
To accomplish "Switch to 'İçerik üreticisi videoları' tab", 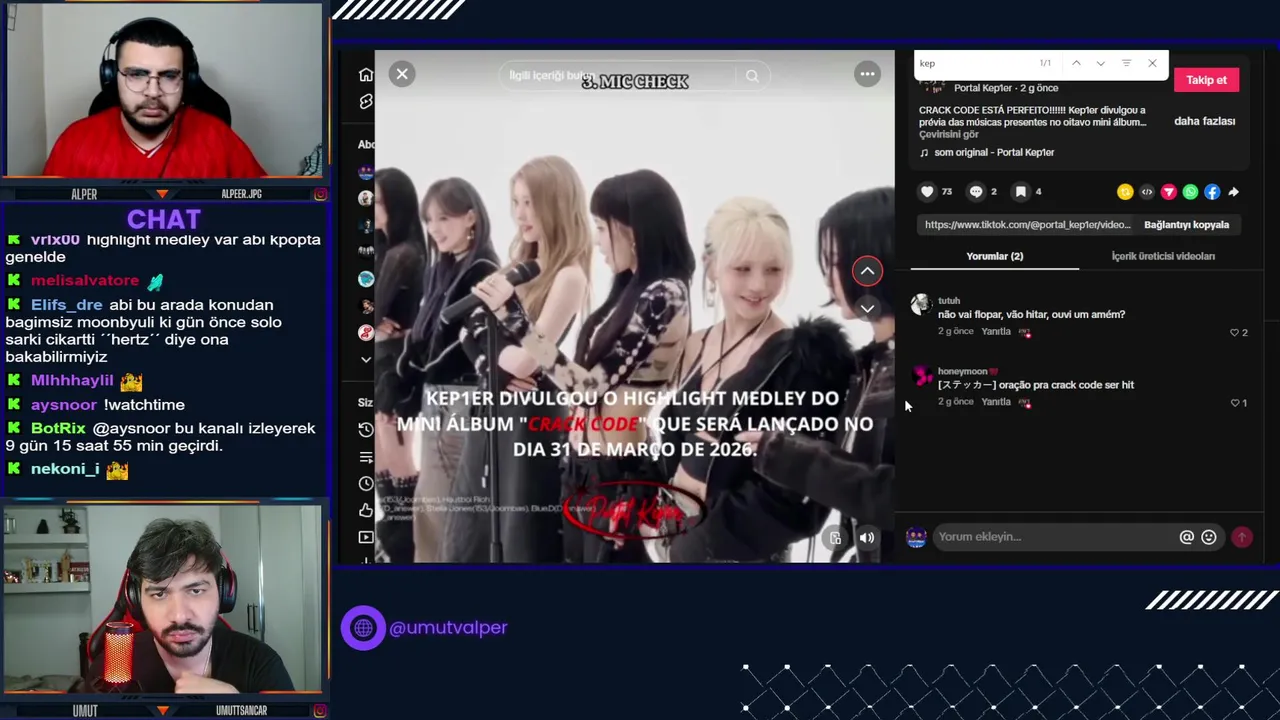I will coord(1163,256).
